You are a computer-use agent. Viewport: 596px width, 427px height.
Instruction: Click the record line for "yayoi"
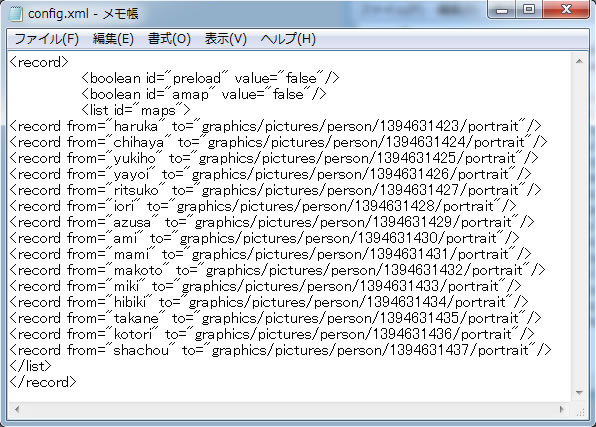[270, 174]
